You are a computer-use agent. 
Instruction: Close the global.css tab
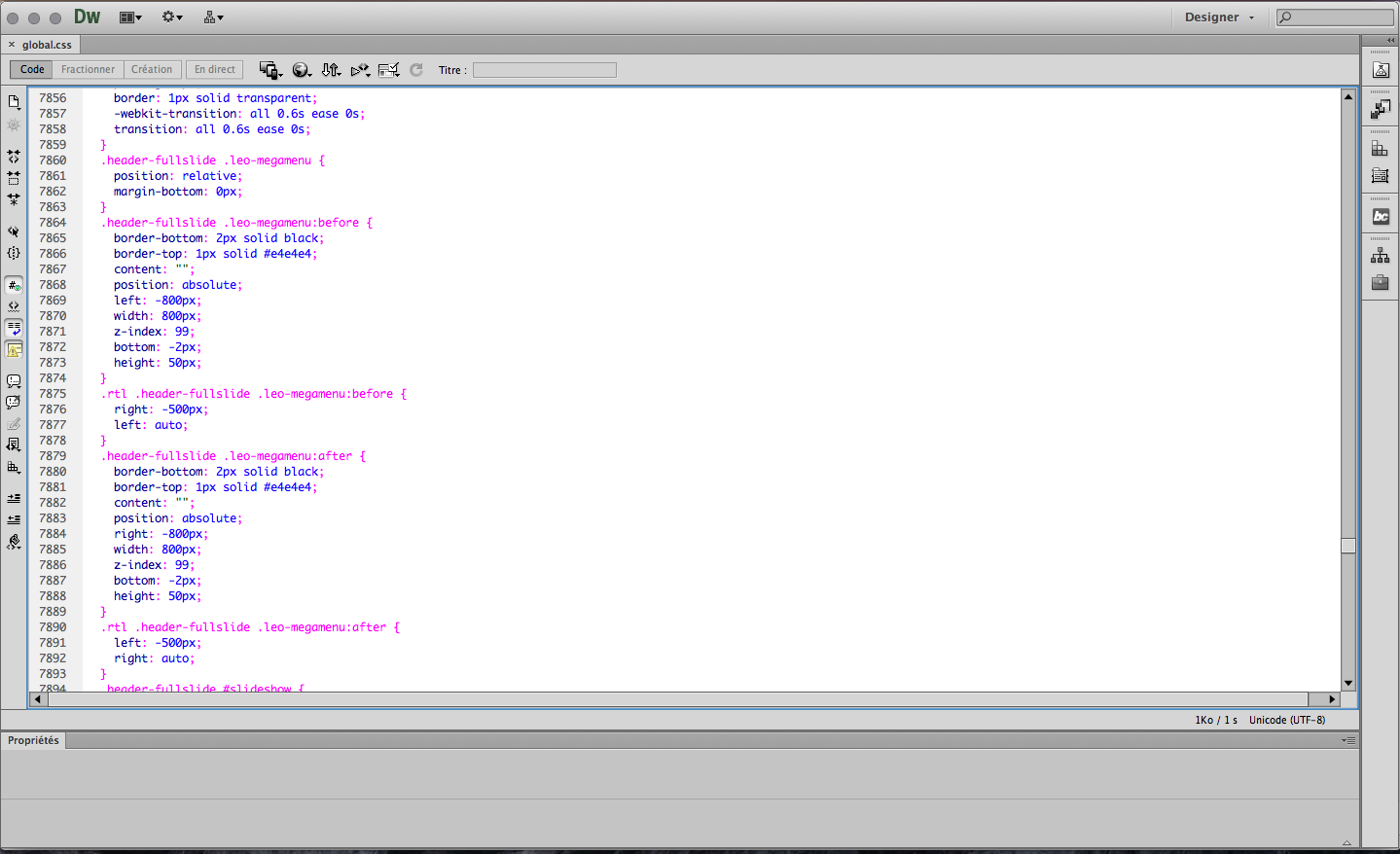(12, 45)
